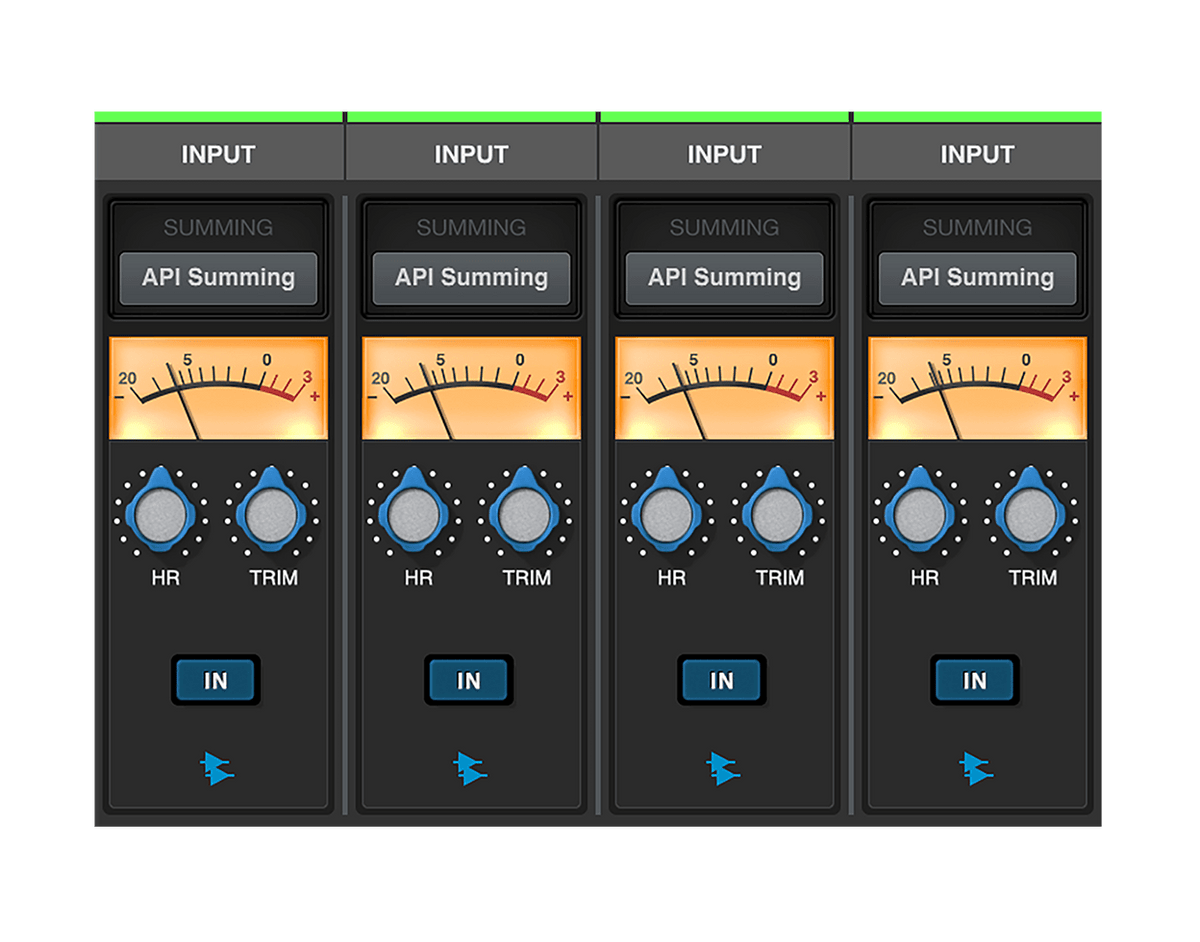
Task: Click the UA diamond logo on channel 2
Action: pyautogui.click(x=470, y=769)
